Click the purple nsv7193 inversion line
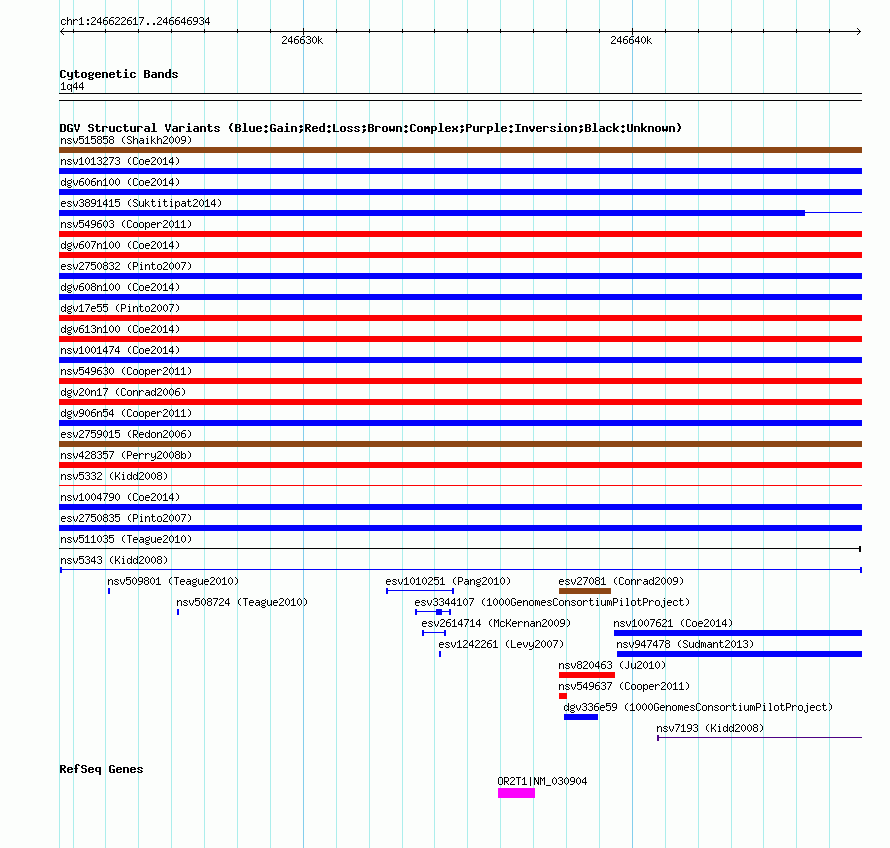 pos(759,738)
